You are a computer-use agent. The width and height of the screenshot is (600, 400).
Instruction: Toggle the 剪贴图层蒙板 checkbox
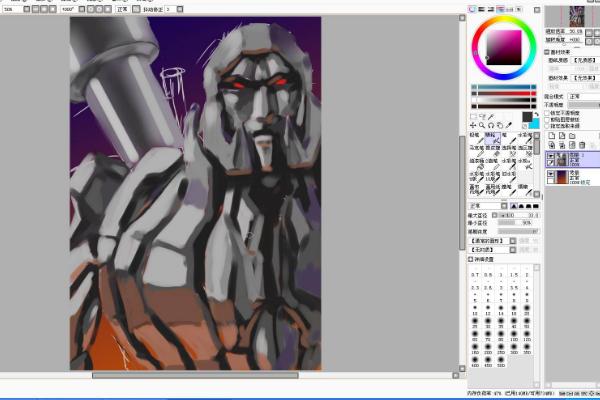tap(547, 120)
